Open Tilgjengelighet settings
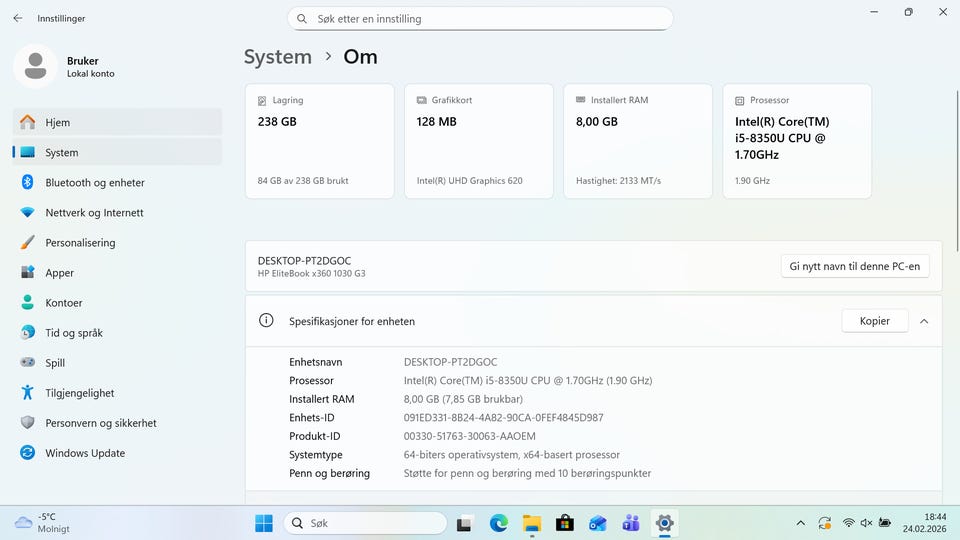 coord(80,393)
